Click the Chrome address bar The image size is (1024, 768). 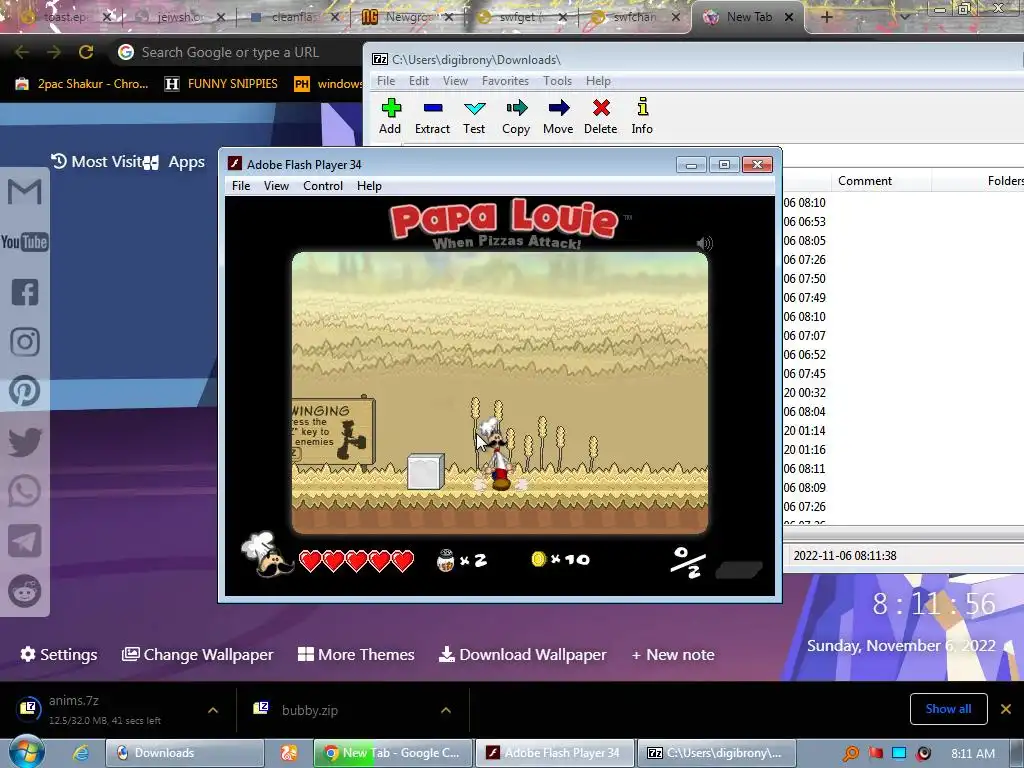[235, 52]
